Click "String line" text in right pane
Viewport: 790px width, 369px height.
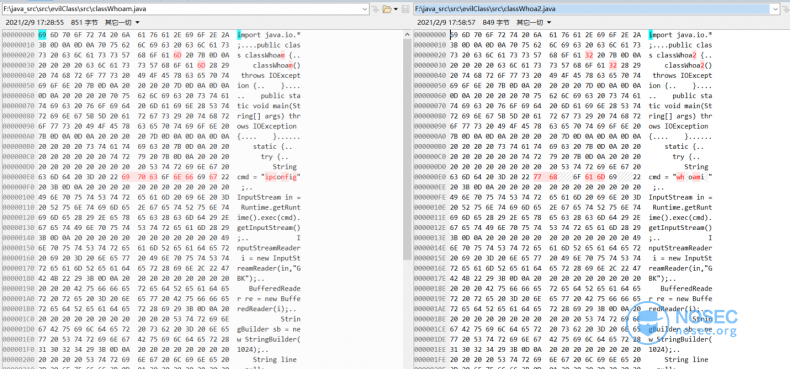(687, 359)
